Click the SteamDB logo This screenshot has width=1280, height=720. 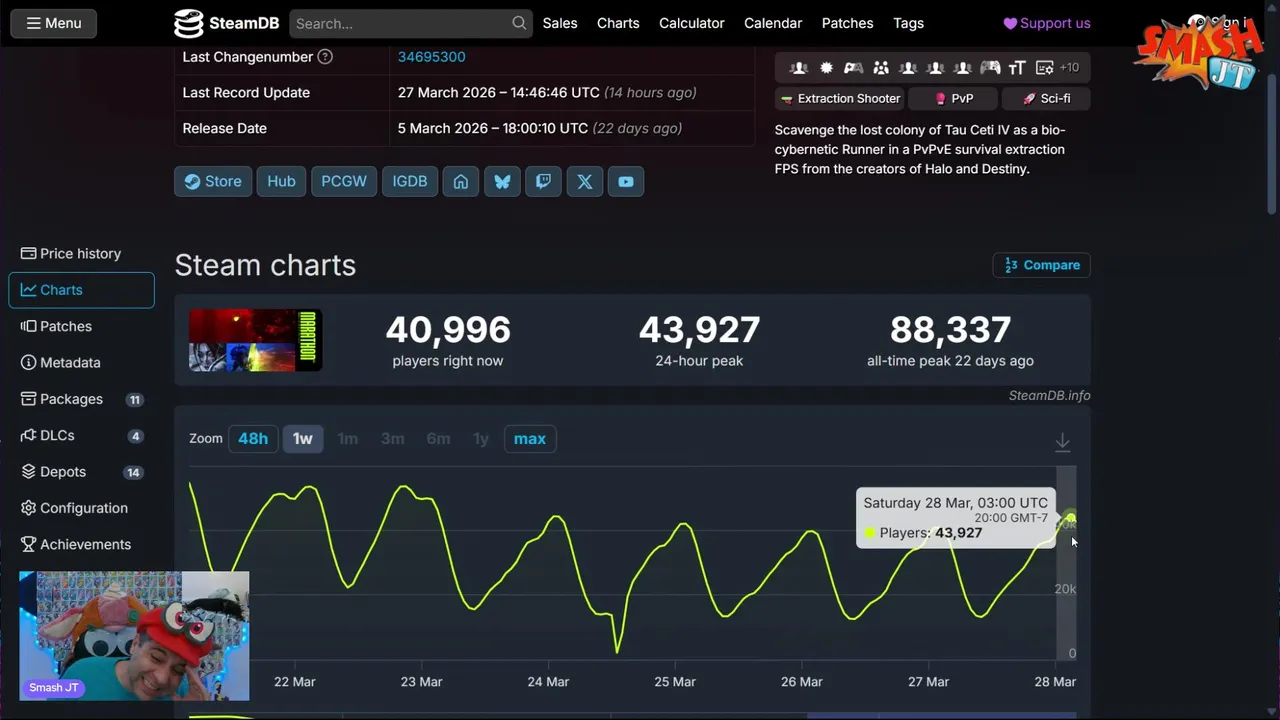coord(226,23)
